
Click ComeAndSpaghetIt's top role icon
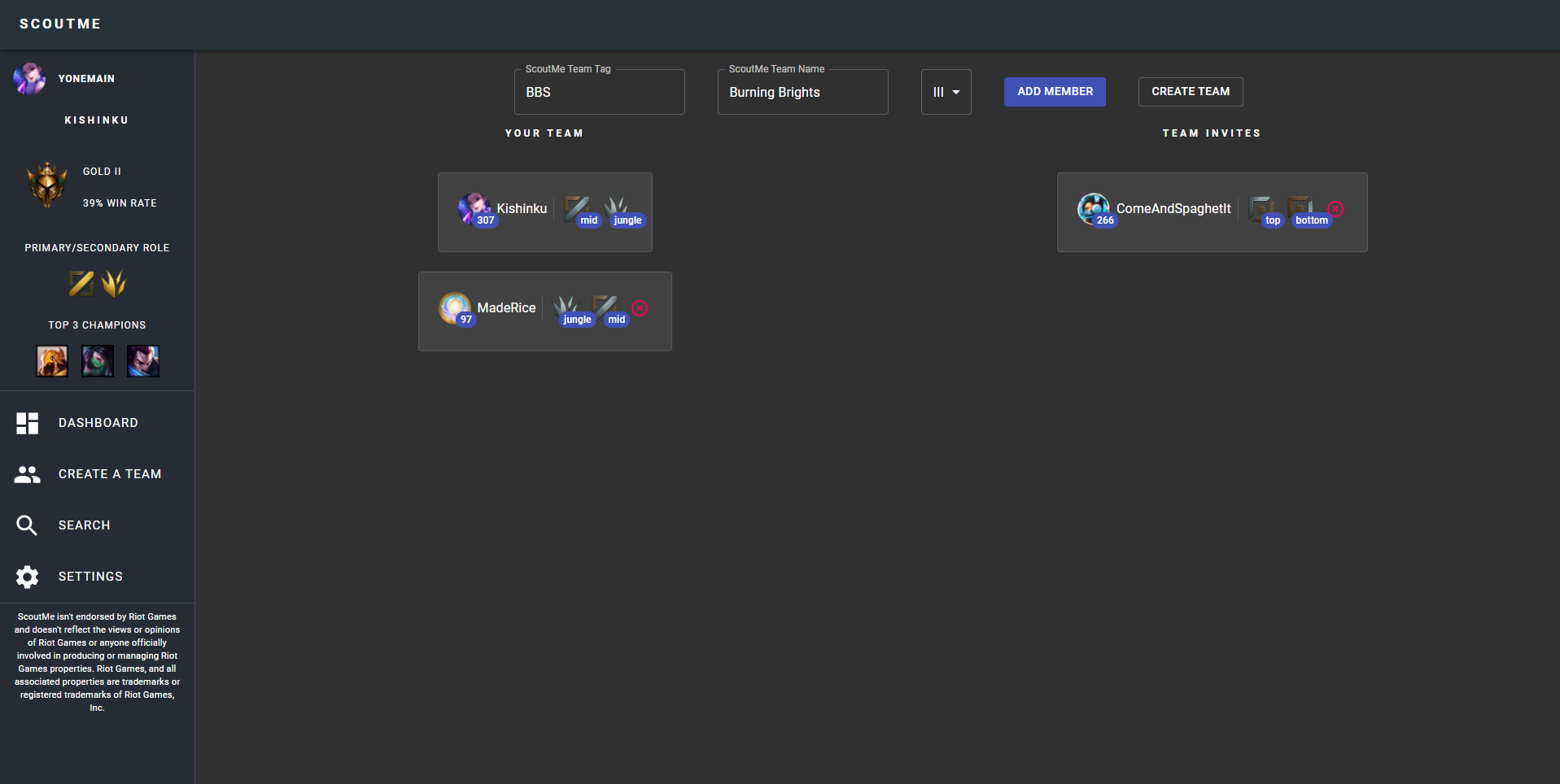(1261, 208)
